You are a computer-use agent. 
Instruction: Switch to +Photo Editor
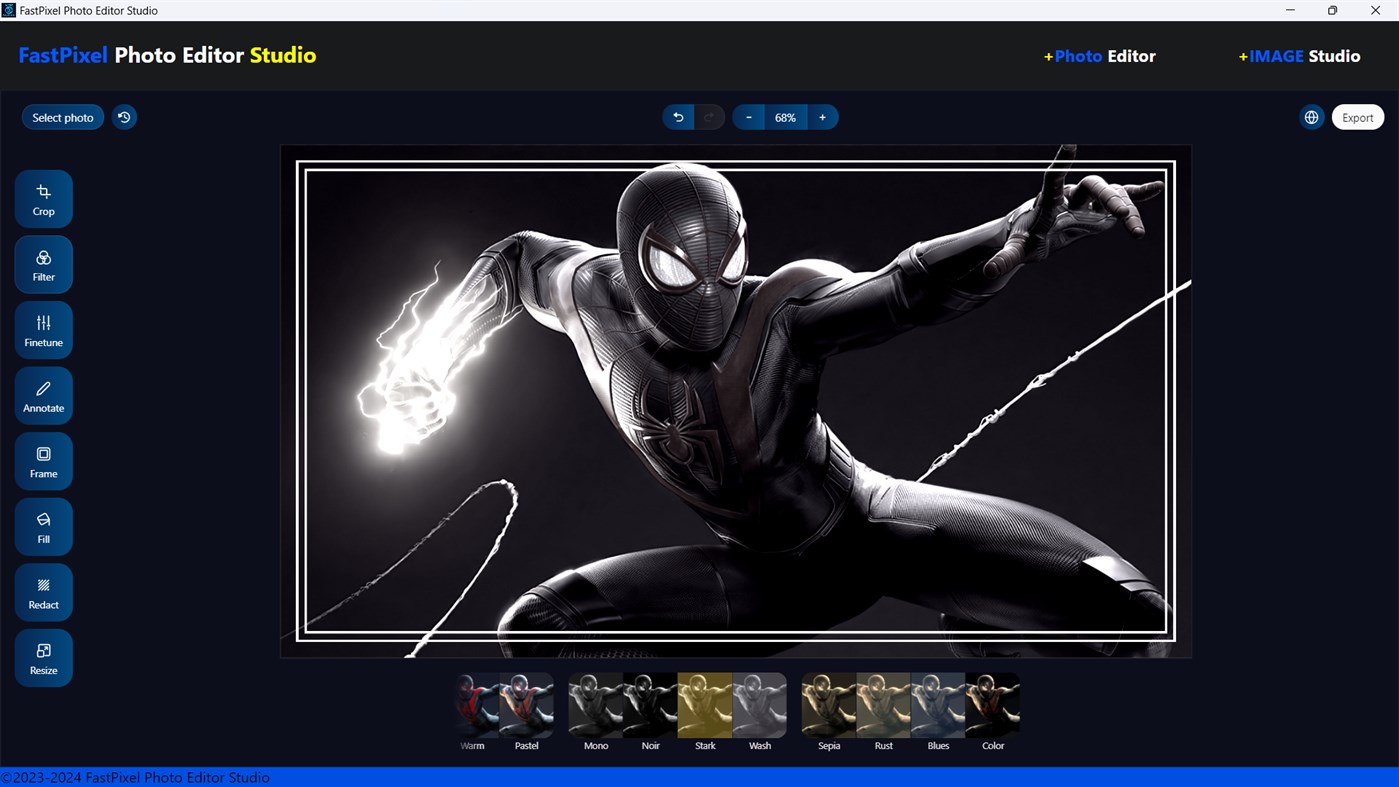point(1099,56)
